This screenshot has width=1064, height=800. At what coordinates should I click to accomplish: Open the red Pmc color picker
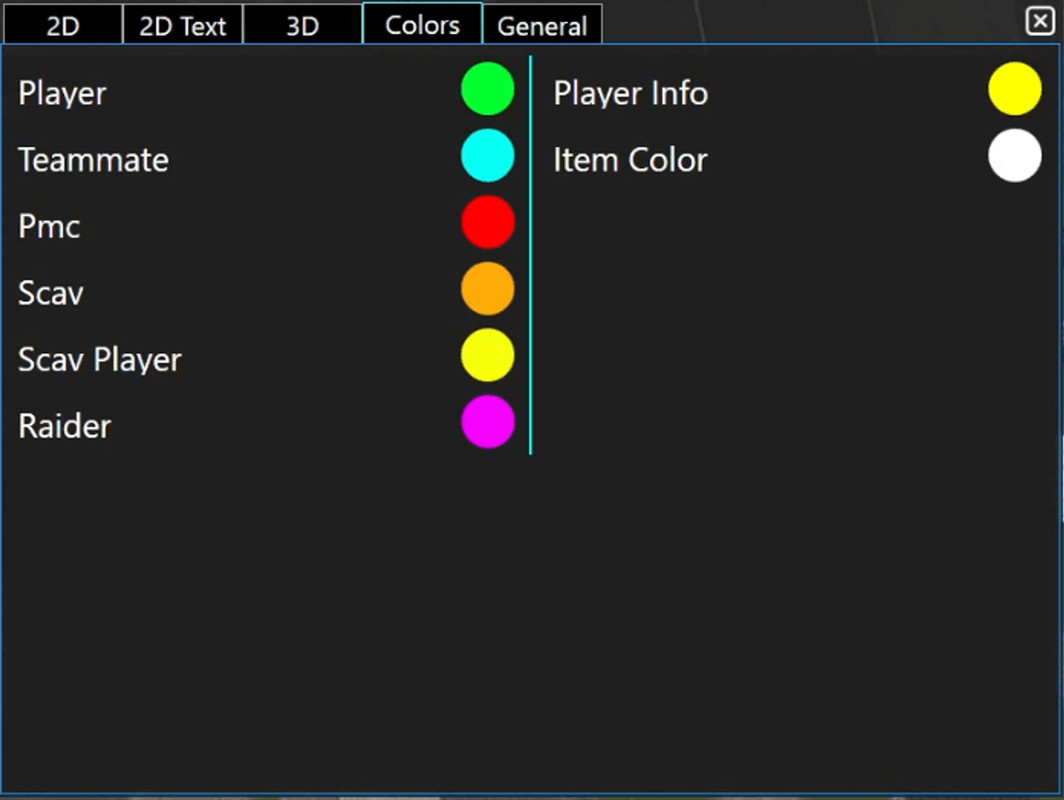click(487, 222)
